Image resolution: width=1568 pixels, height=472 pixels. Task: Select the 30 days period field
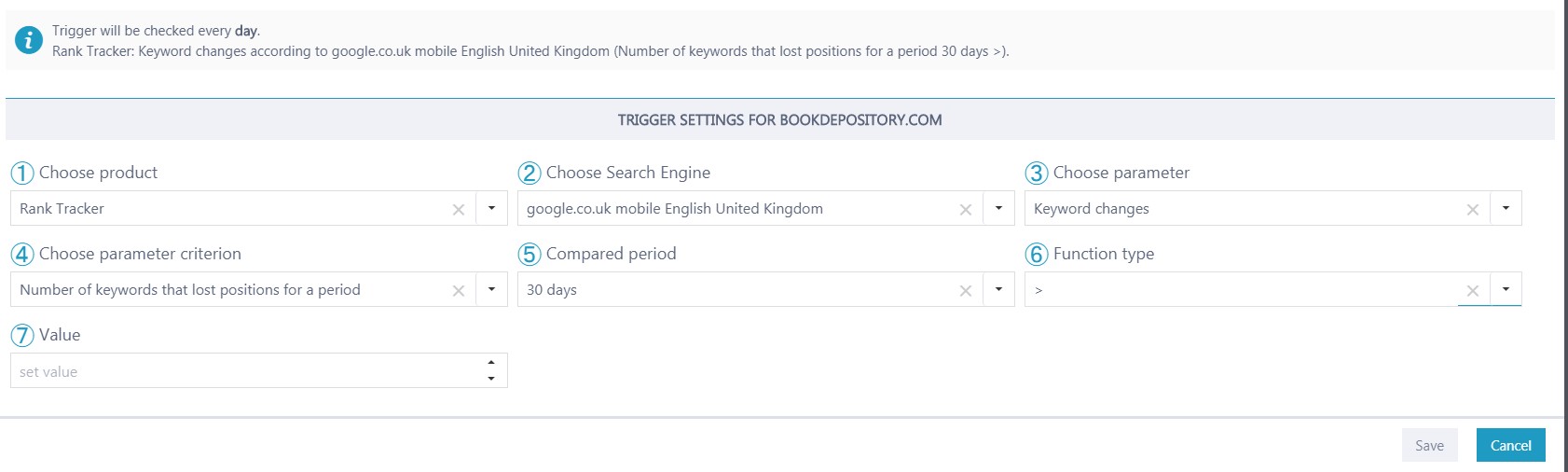pyautogui.click(x=736, y=289)
